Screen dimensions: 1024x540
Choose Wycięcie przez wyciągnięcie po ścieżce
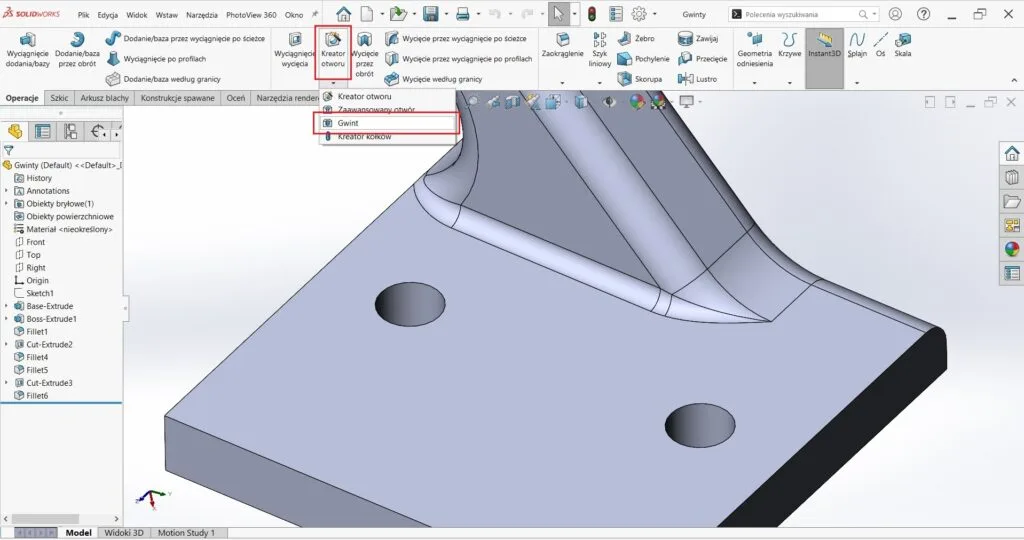pos(455,39)
